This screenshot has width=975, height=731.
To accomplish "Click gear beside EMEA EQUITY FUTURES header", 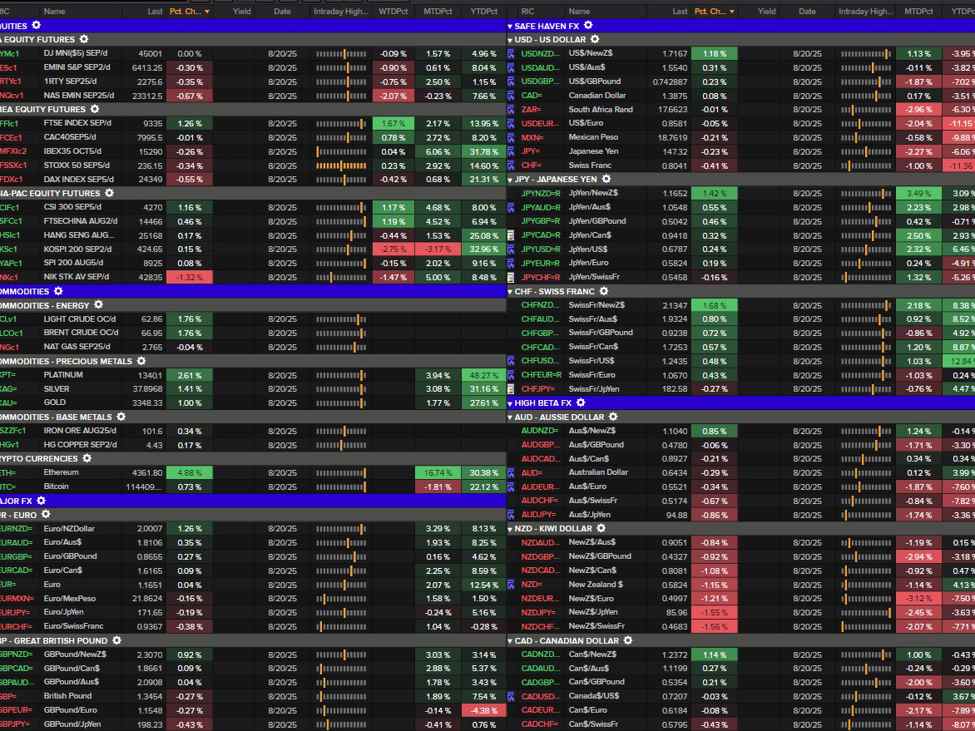I will tap(95, 109).
